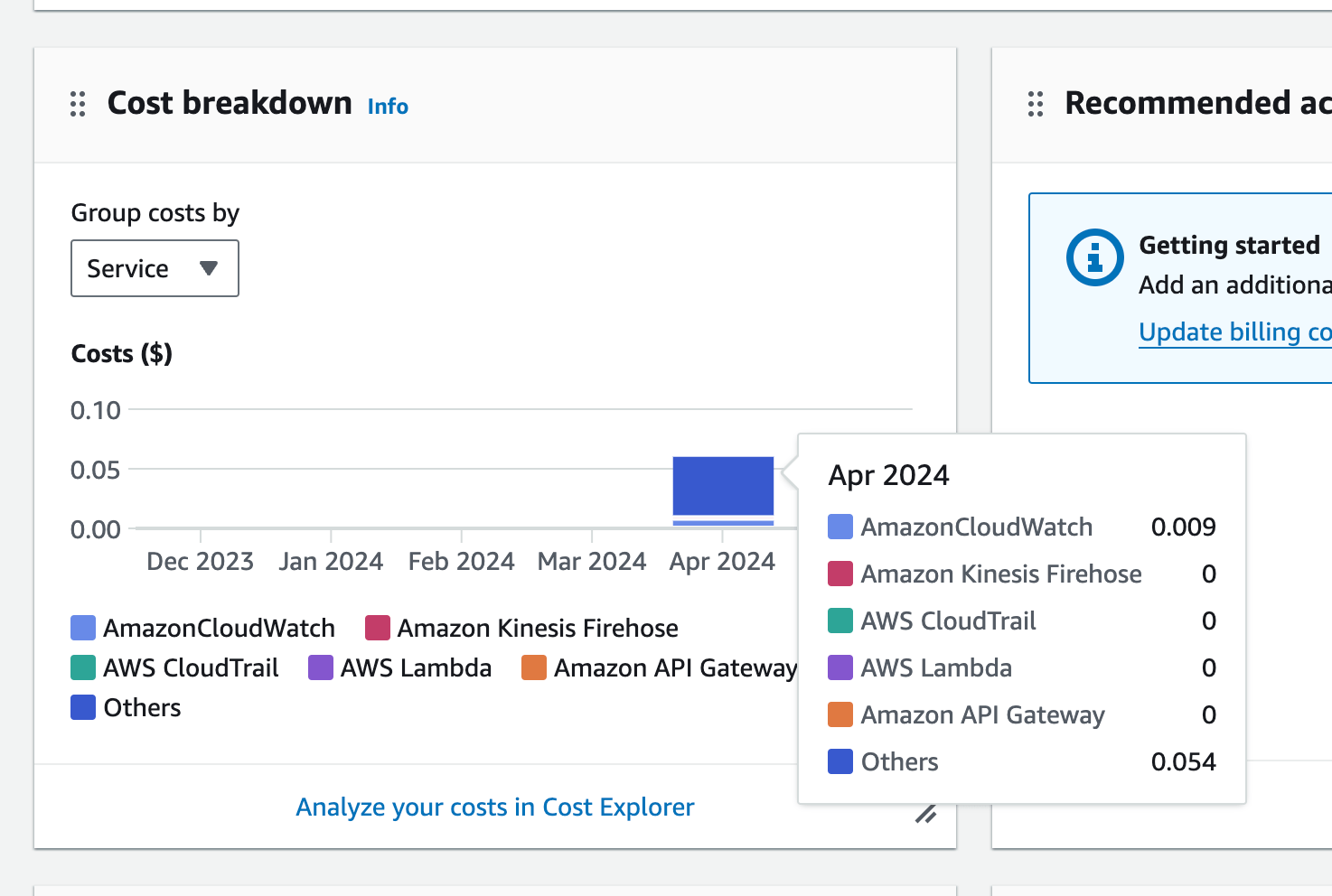Open the Info link beside Cost breakdown
Image resolution: width=1332 pixels, height=896 pixels.
coord(388,107)
